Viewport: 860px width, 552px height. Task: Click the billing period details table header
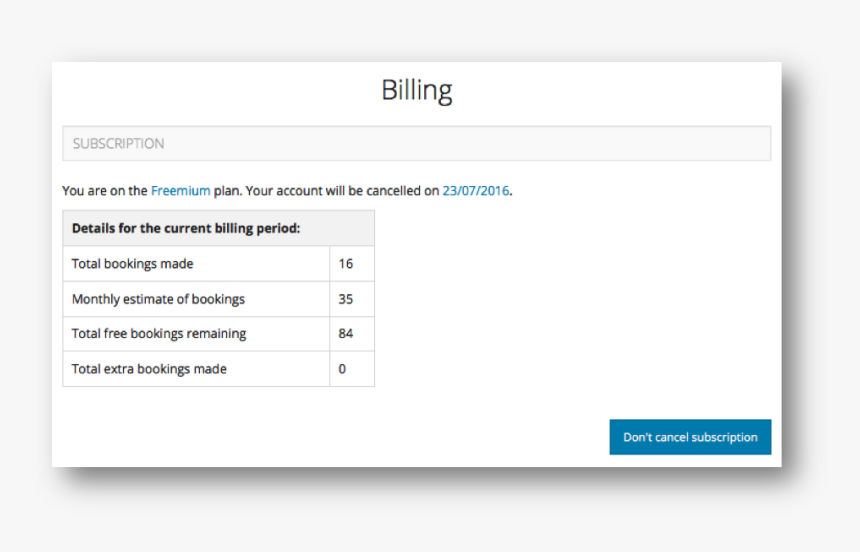tap(218, 228)
